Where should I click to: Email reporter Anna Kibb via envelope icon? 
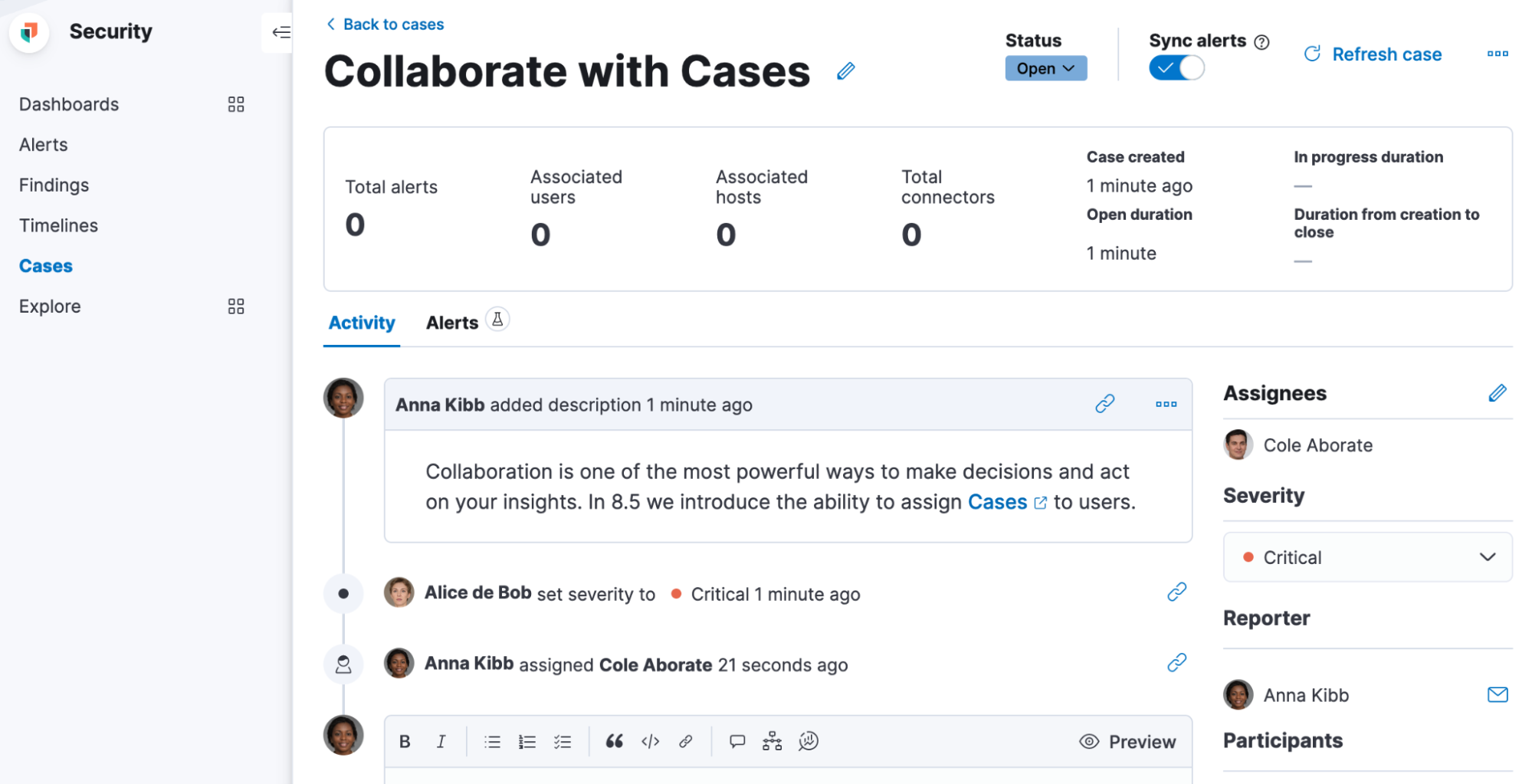pos(1497,695)
